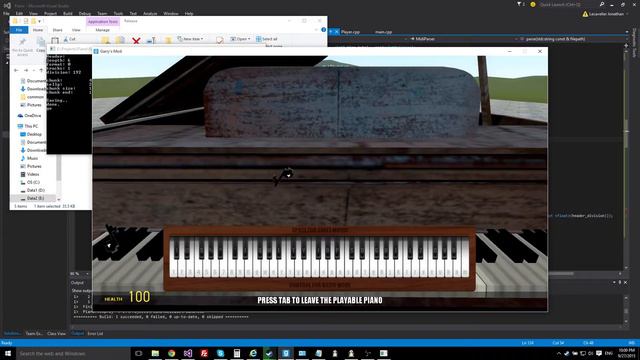Click the Explorer help question mark icon
The height and width of the screenshot is (360, 640).
click(323, 30)
